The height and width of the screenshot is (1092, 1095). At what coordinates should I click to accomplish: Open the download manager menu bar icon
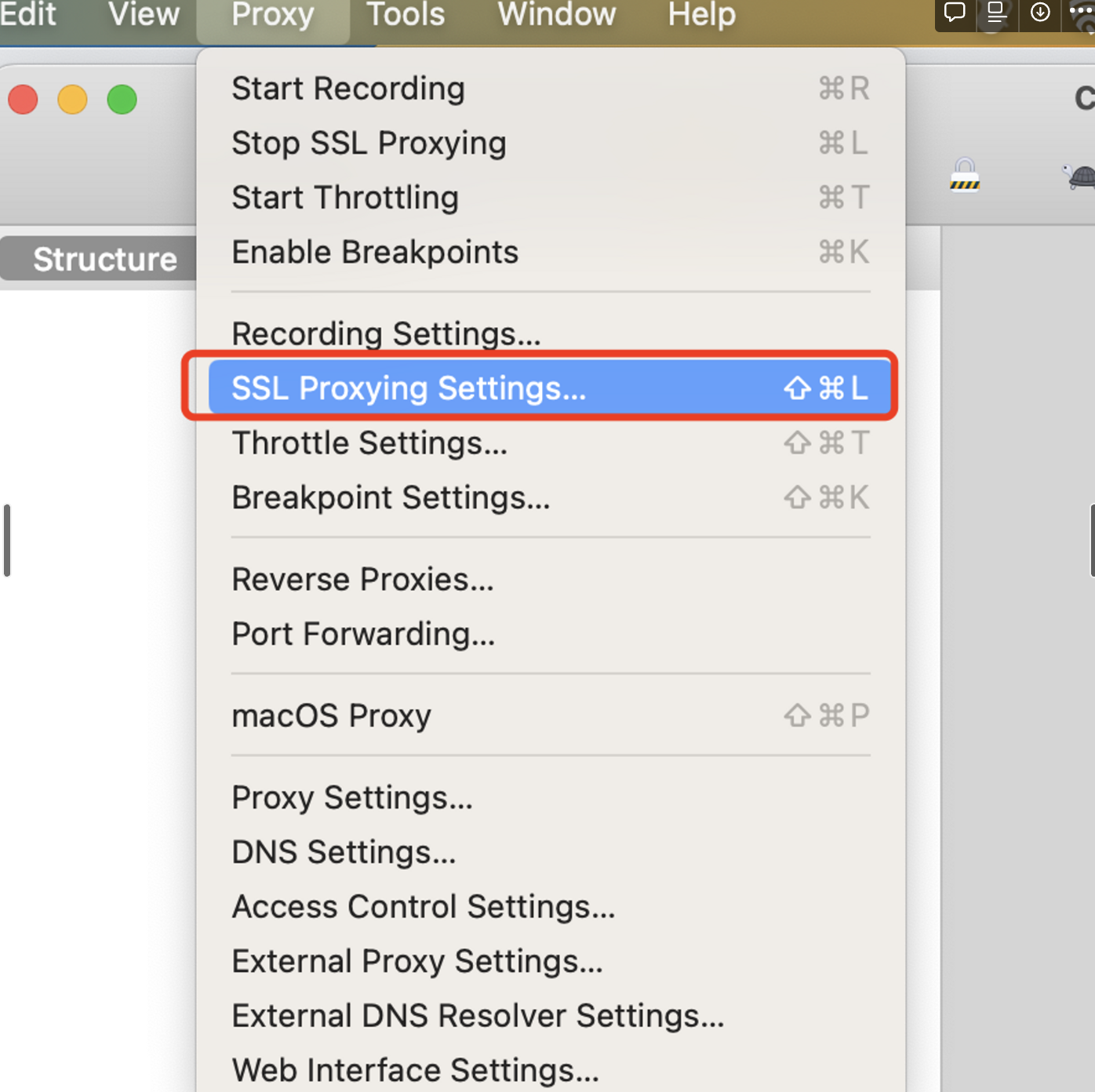click(x=1039, y=13)
